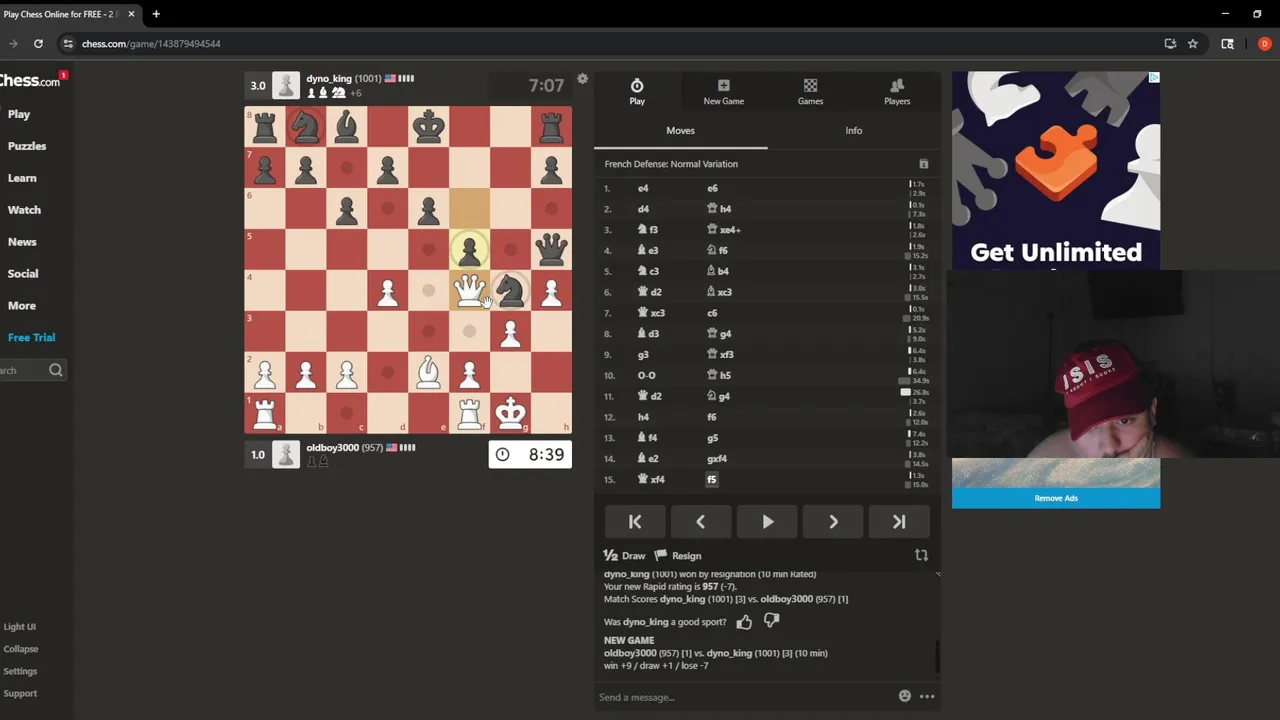Viewport: 1280px width, 720px height.
Task: Give a thumbs up for good sport
Action: [x=744, y=622]
